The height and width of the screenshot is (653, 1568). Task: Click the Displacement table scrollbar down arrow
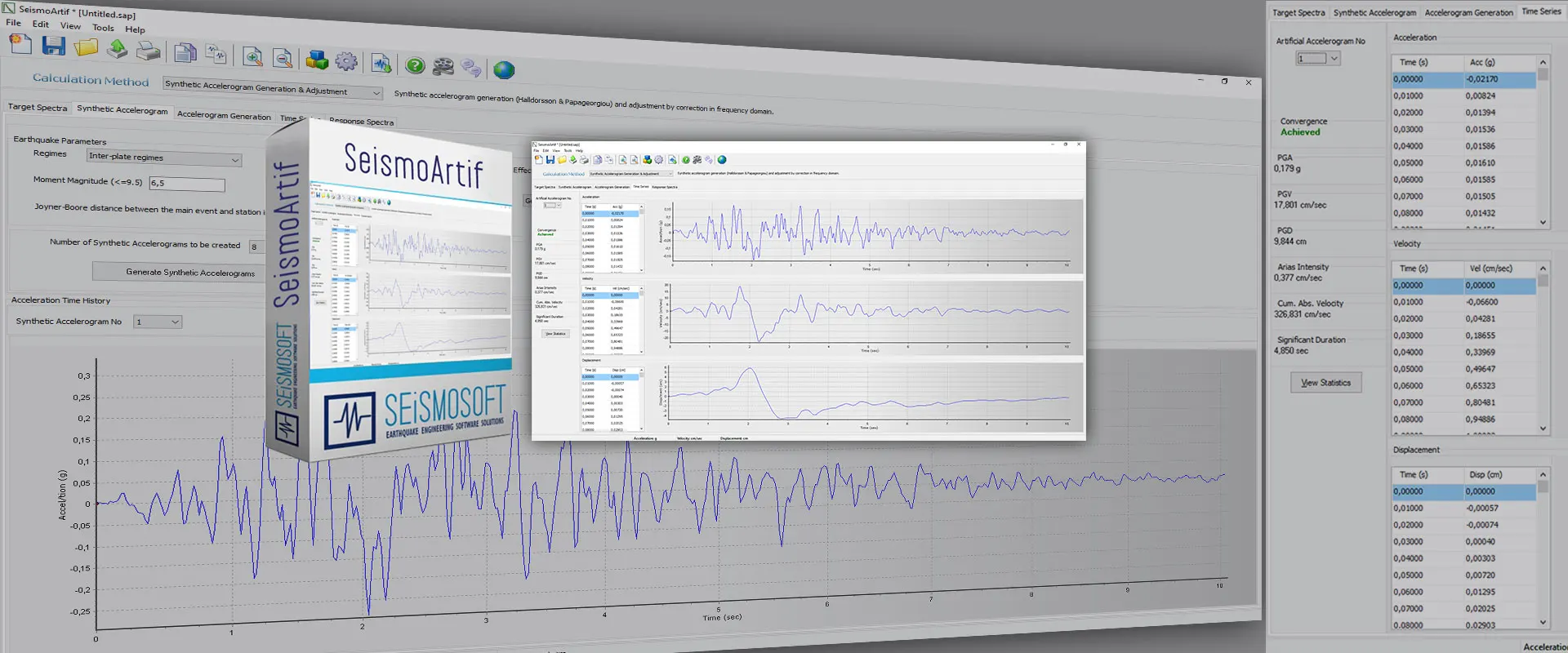click(x=1543, y=623)
